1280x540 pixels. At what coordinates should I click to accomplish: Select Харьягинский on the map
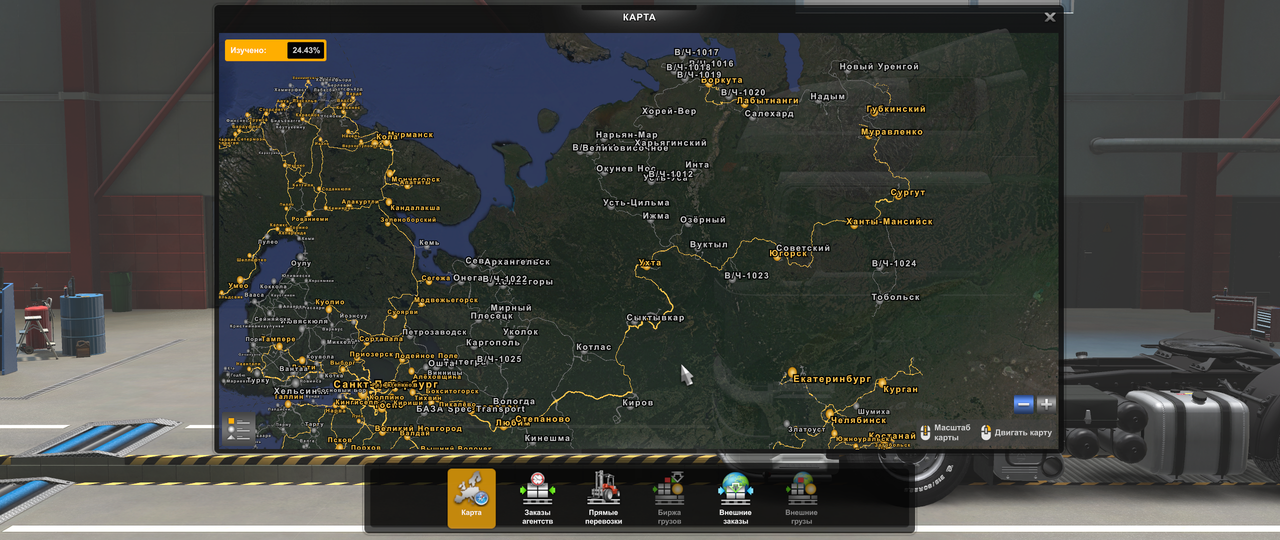(671, 143)
